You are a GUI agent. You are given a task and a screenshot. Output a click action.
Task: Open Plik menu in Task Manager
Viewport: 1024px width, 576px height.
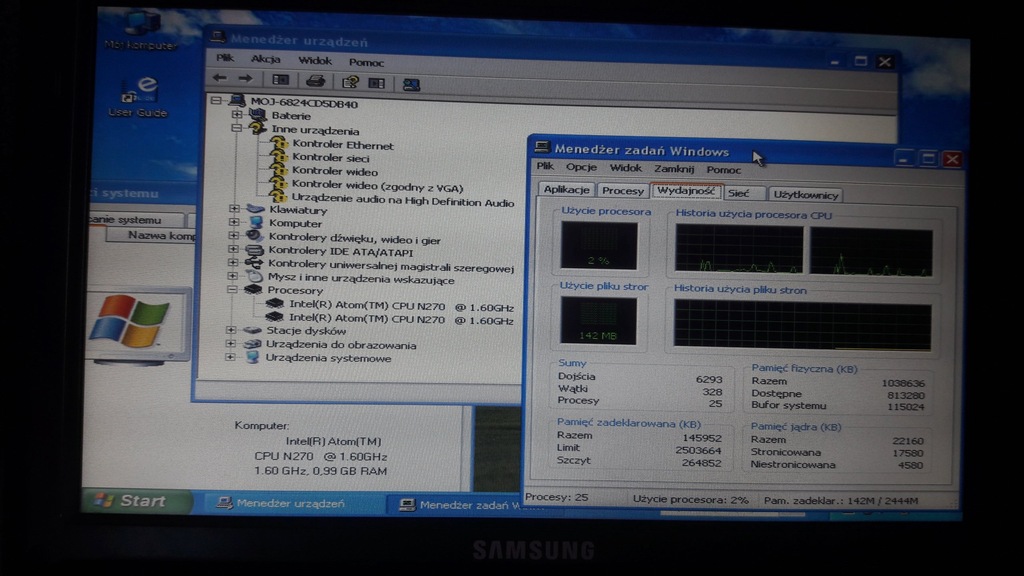[545, 167]
